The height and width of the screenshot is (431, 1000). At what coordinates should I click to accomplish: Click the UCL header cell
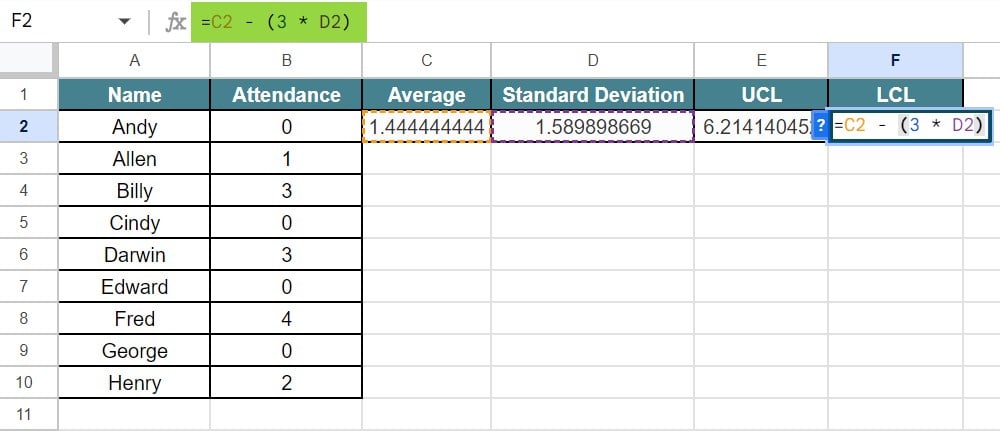761,94
